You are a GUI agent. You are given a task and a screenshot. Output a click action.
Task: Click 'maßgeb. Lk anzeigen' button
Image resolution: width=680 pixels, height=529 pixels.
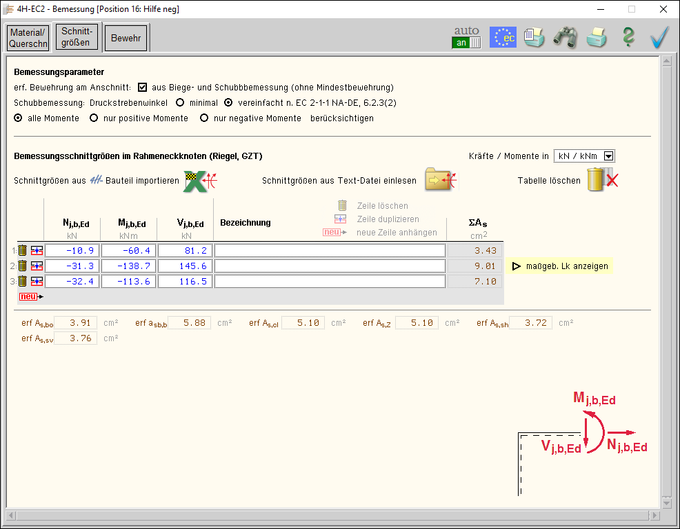560,266
